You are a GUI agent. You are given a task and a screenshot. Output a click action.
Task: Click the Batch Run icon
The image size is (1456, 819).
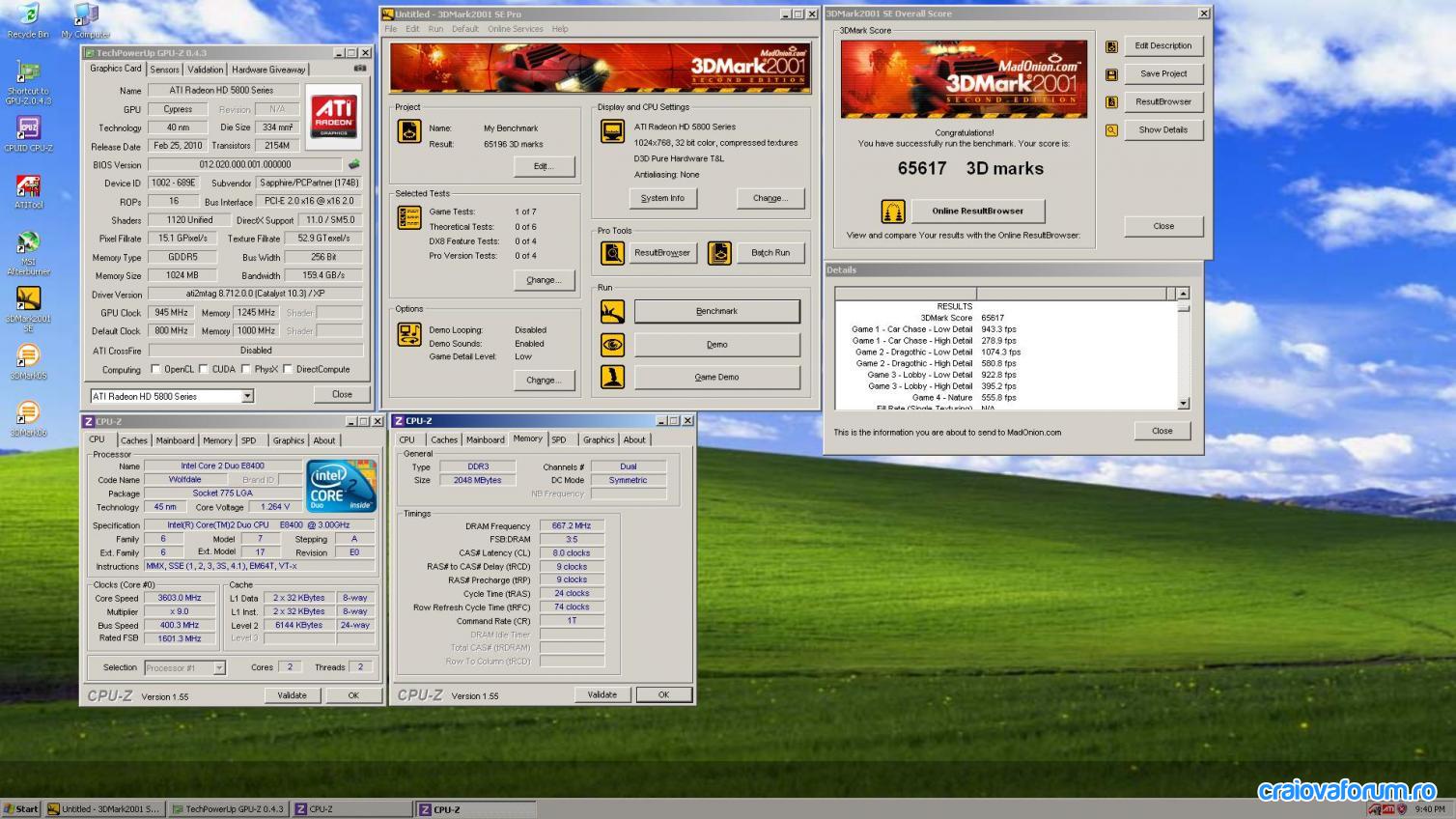click(719, 253)
